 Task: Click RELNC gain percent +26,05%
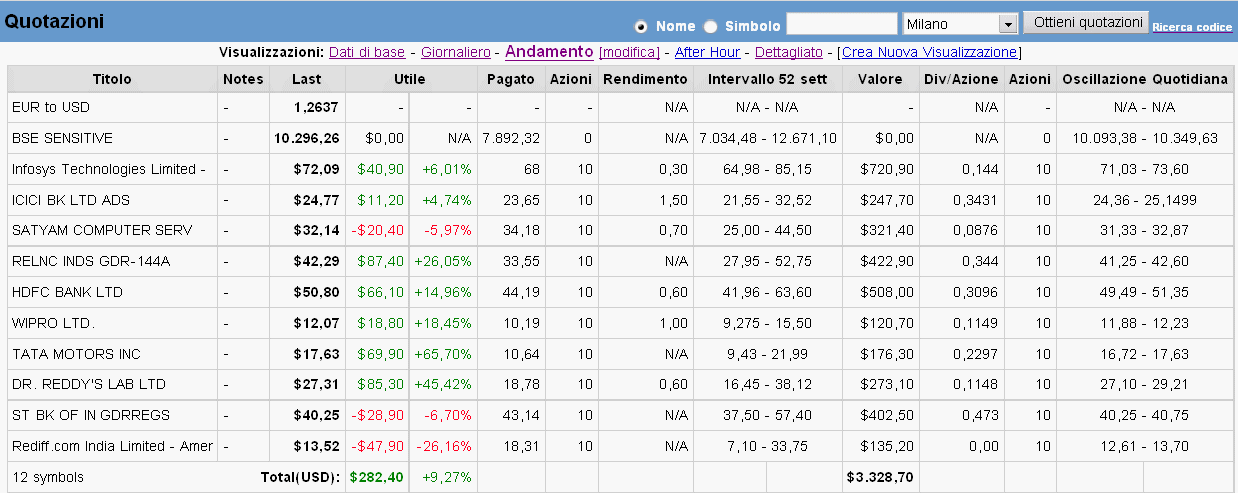tap(445, 261)
